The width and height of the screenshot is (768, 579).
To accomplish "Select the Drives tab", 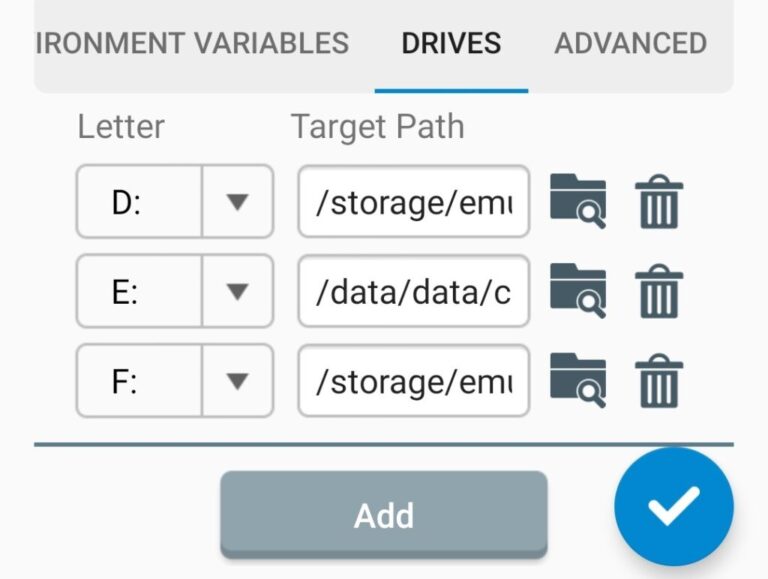I will [x=451, y=44].
